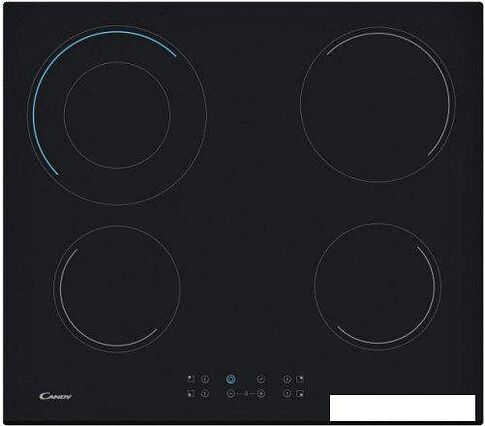Click the inner ring of the dual zone
The height and width of the screenshot is (426, 485).
point(117,115)
